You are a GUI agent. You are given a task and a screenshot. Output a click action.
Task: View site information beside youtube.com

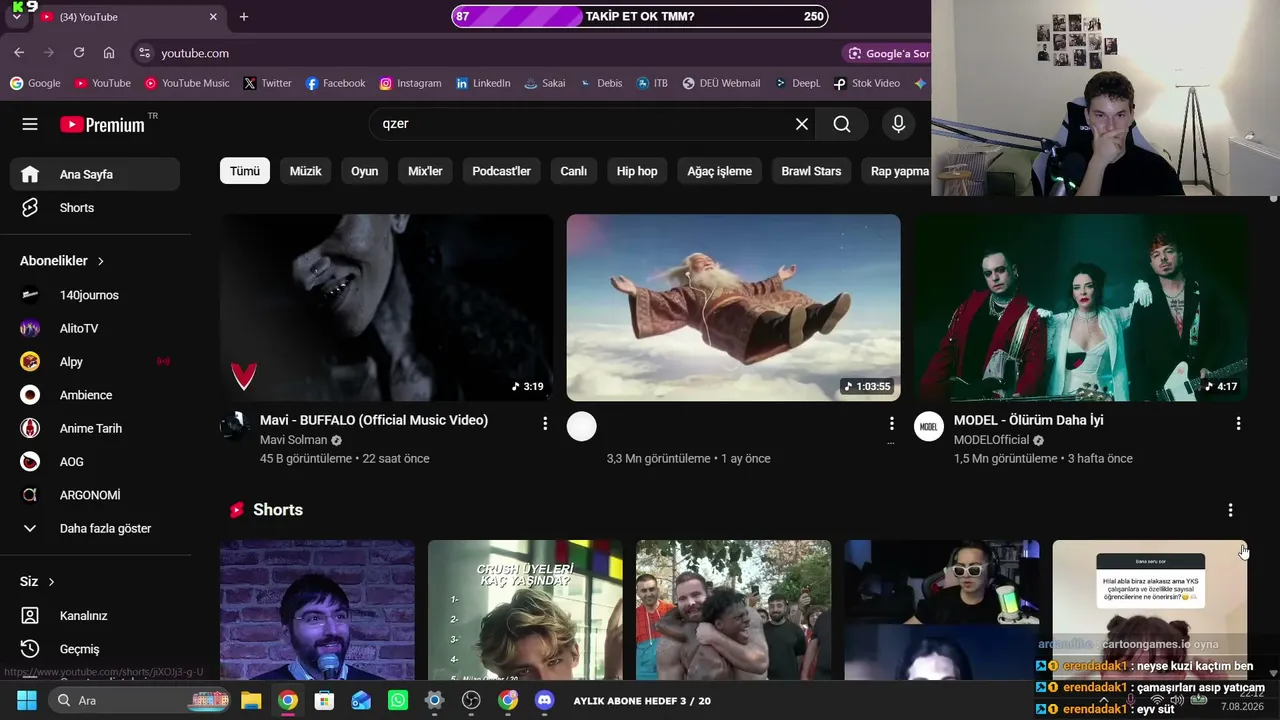click(144, 53)
